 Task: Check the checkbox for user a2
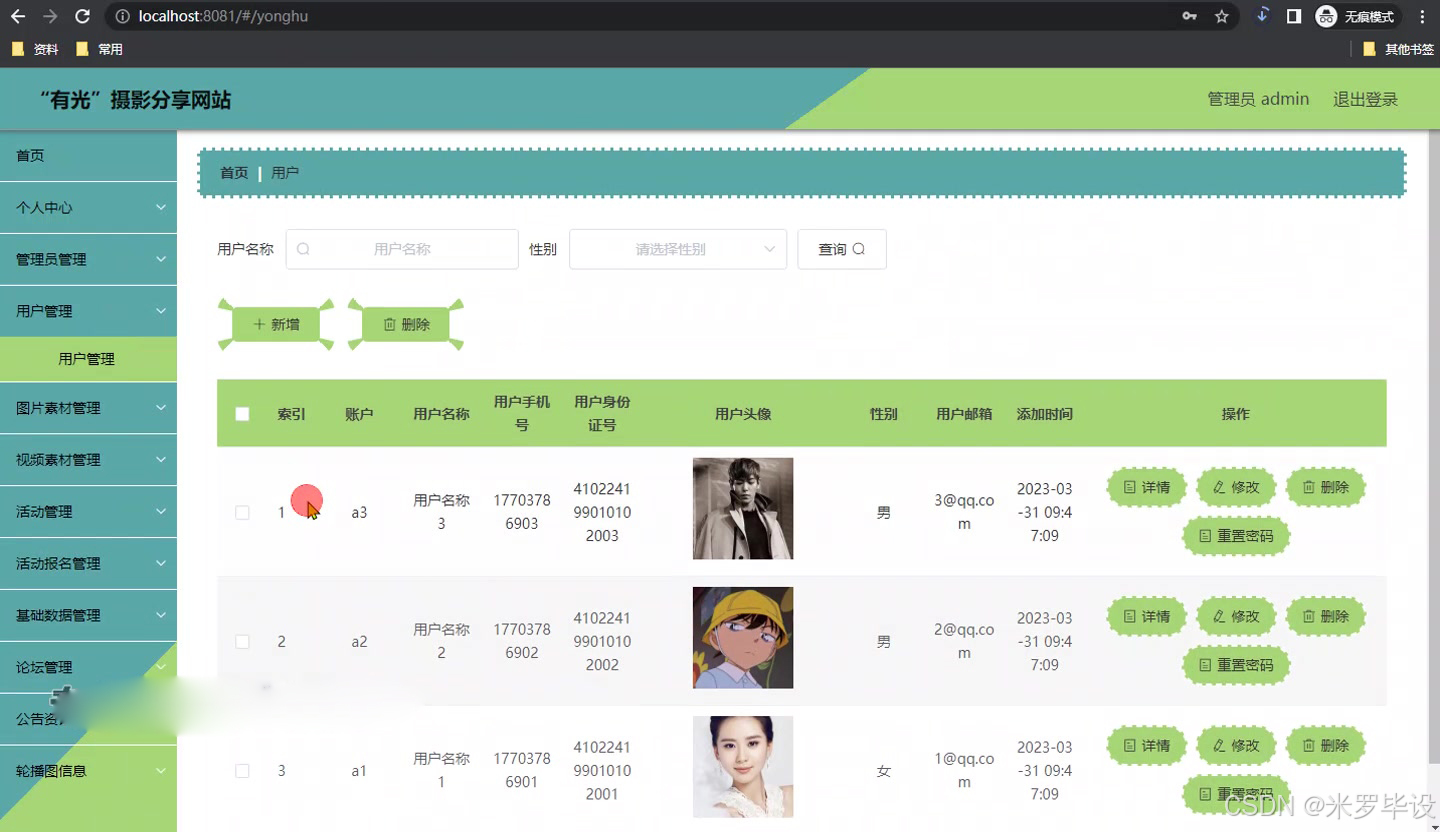click(x=242, y=641)
